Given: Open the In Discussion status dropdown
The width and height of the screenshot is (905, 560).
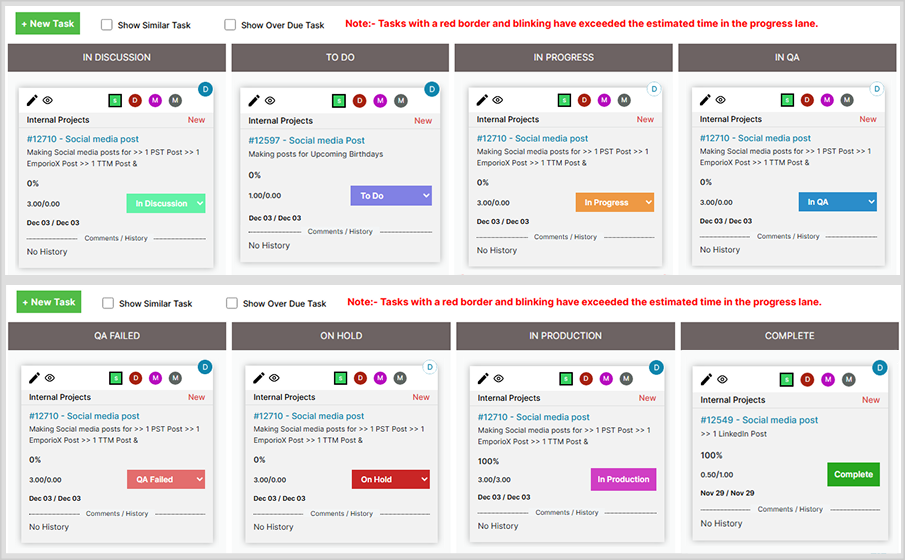Looking at the screenshot, I should click(166, 203).
